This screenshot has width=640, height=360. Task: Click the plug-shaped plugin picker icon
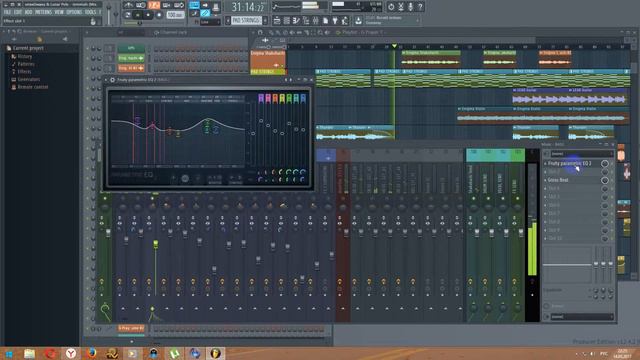tap(335, 20)
